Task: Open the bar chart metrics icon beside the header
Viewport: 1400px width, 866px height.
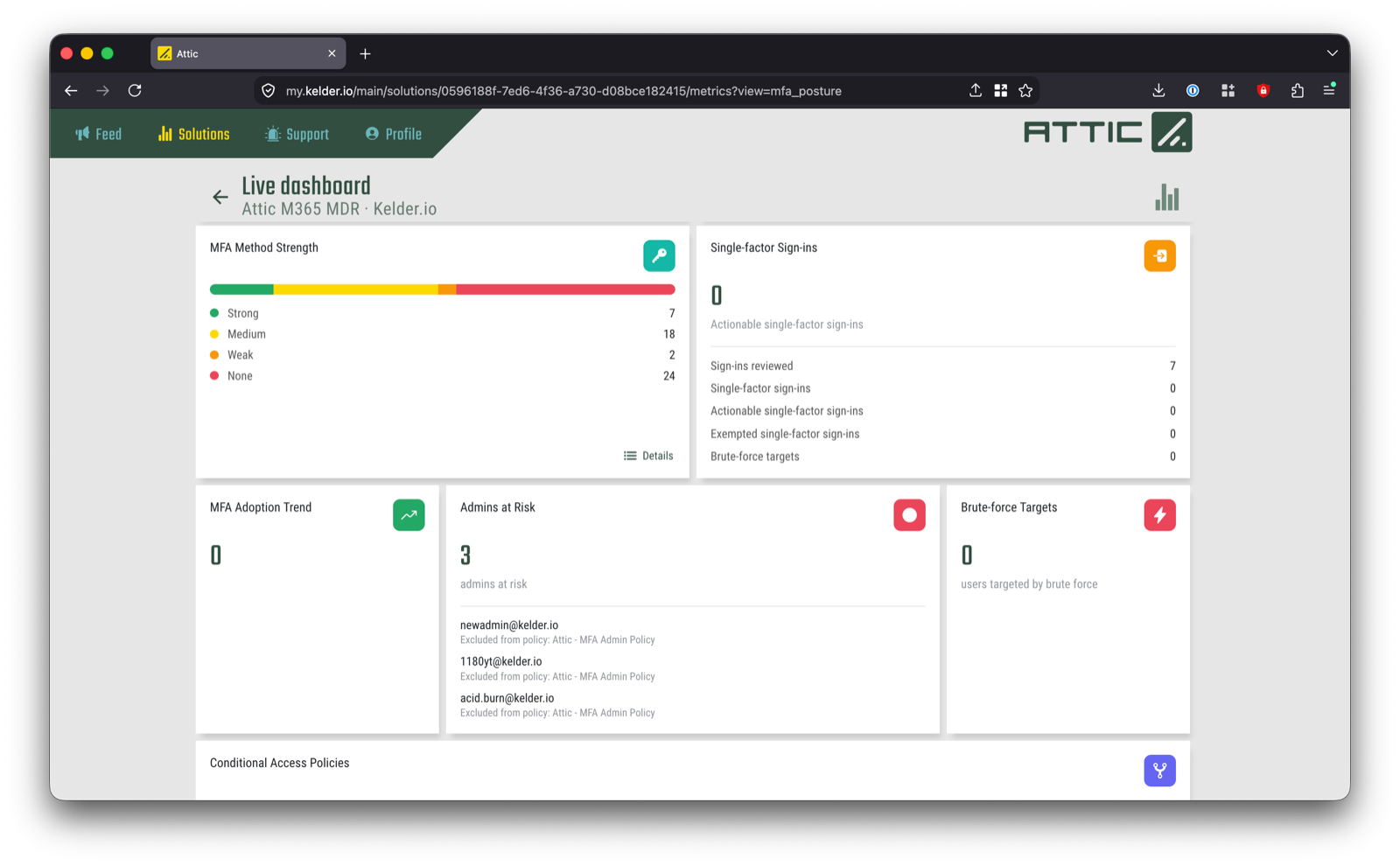Action: pos(1166,198)
